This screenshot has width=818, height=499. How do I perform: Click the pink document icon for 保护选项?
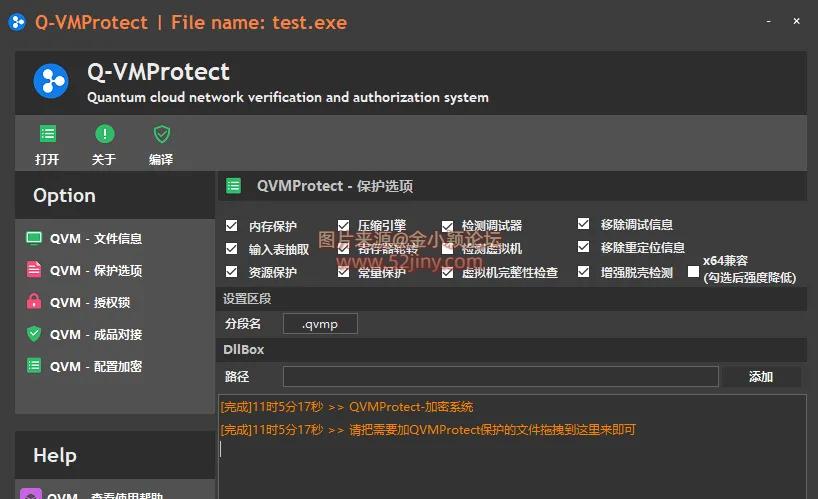[34, 270]
